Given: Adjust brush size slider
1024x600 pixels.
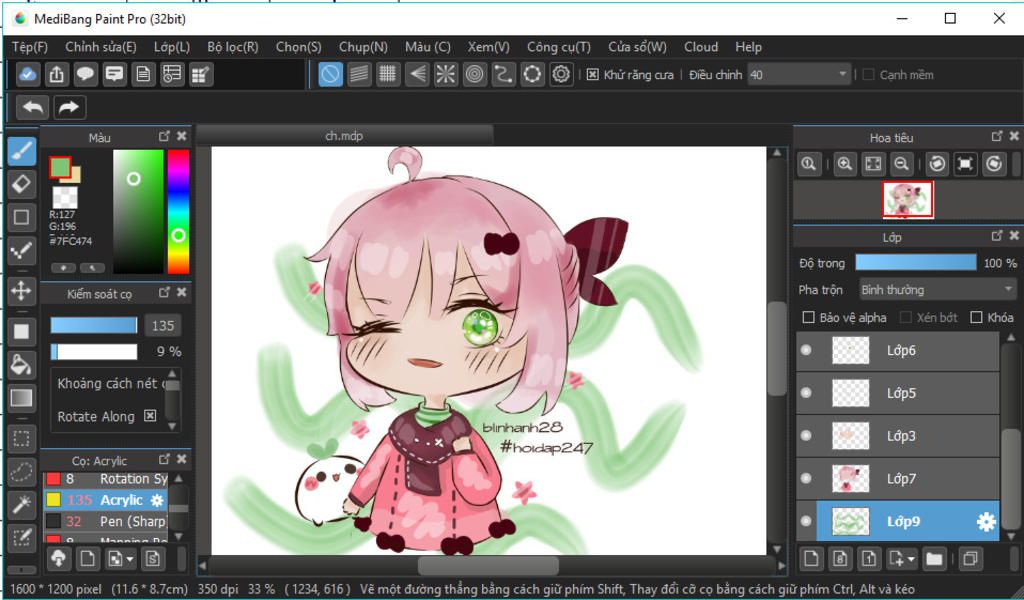Looking at the screenshot, I should (x=94, y=325).
